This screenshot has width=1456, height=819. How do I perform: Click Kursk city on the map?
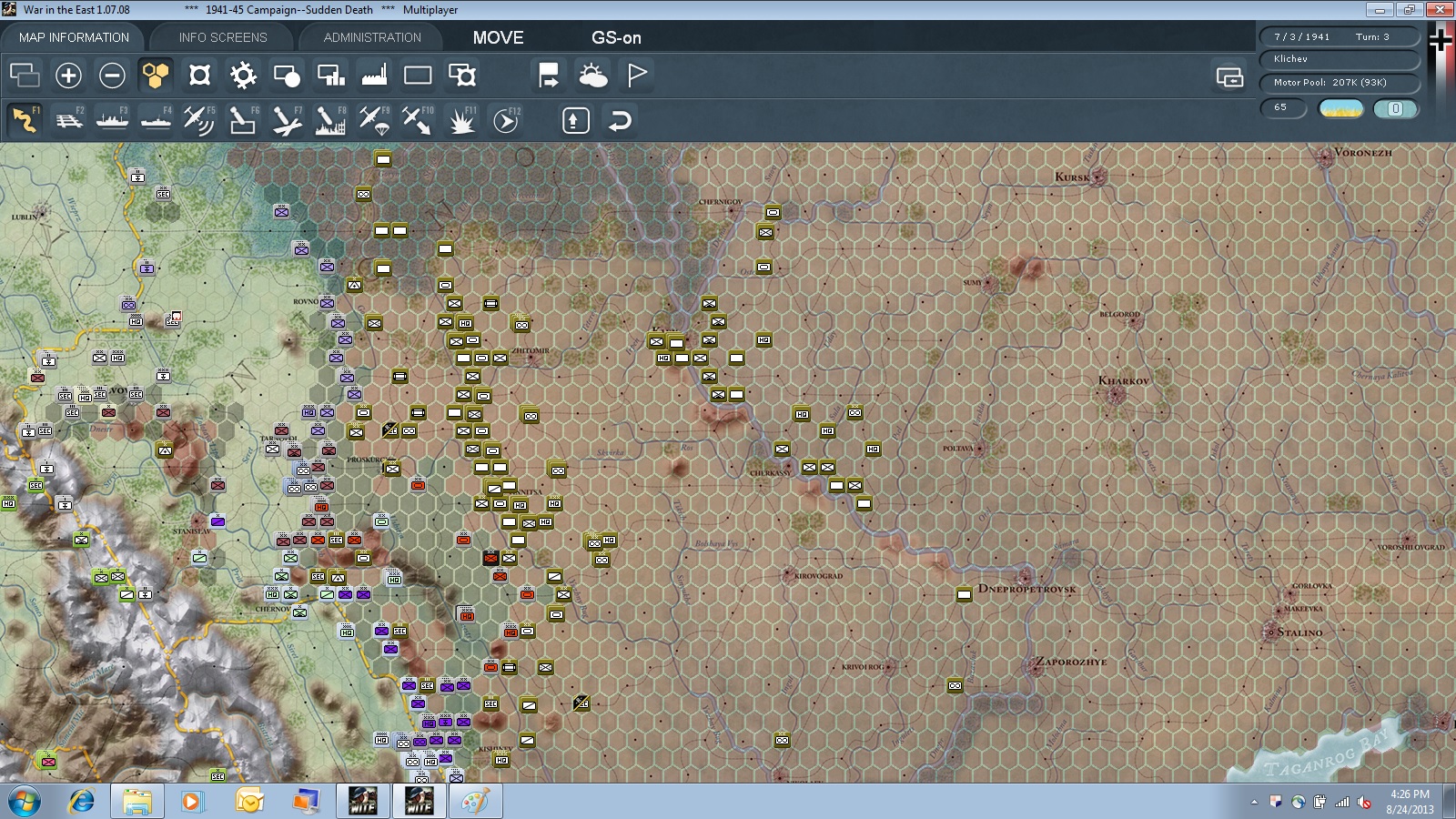pyautogui.click(x=1098, y=177)
